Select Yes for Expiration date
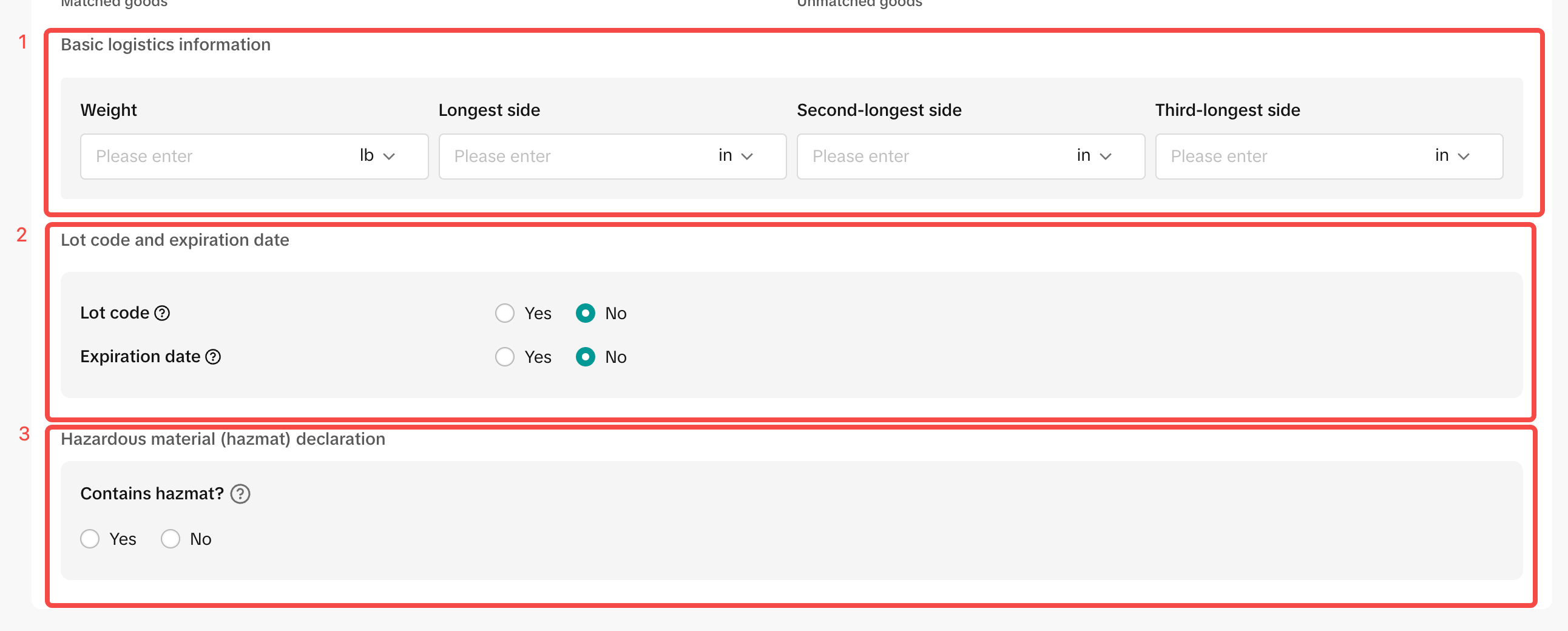Screen dimensions: 1568x631 (505, 357)
